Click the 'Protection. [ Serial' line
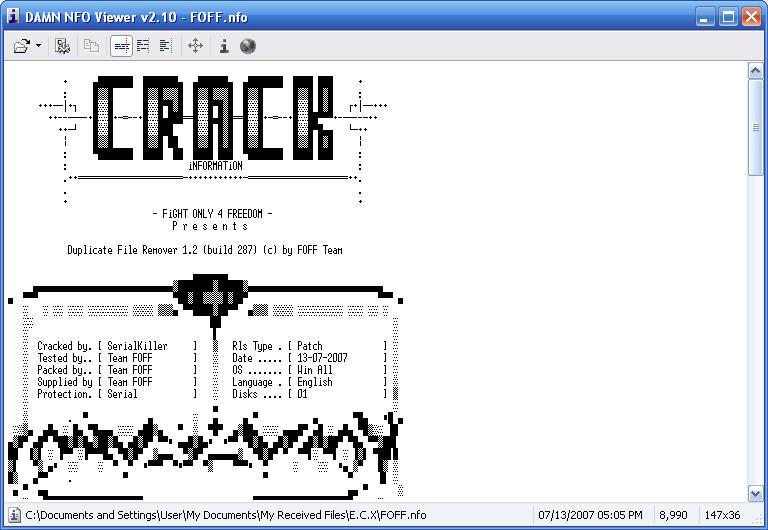 117,394
